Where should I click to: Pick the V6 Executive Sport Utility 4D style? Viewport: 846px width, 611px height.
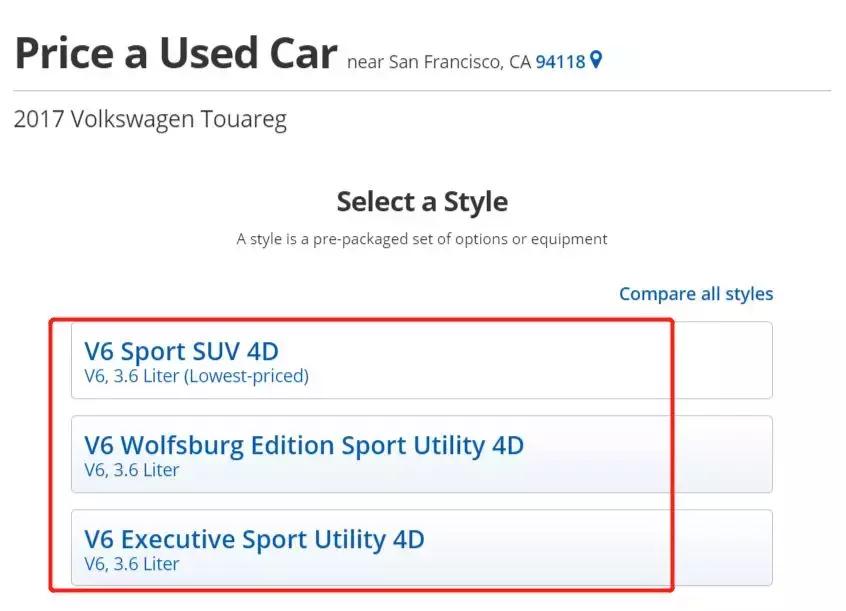[x=254, y=539]
